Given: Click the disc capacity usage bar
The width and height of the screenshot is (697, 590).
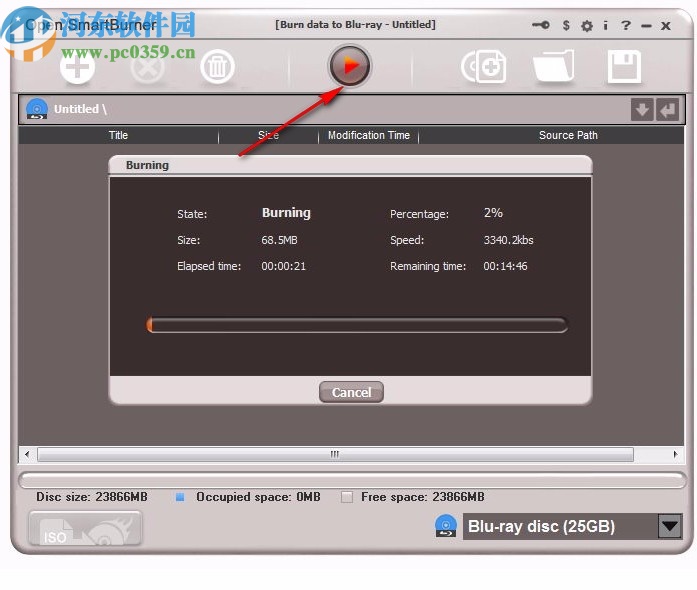Looking at the screenshot, I should coord(353,480).
